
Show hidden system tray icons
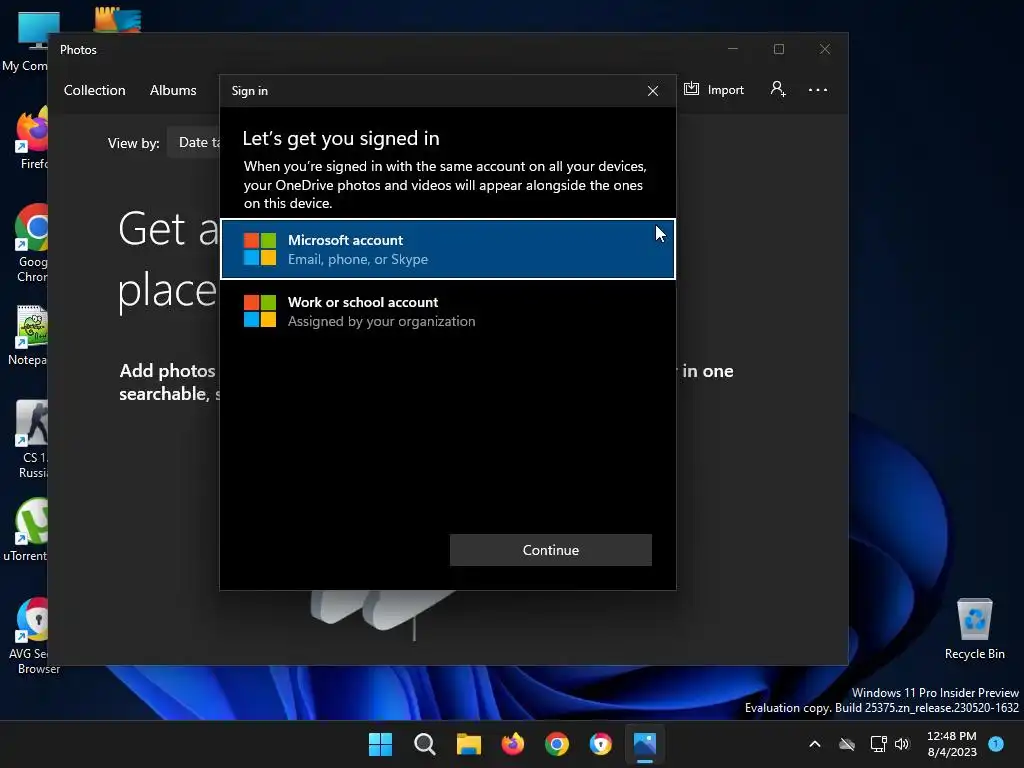[x=814, y=744]
